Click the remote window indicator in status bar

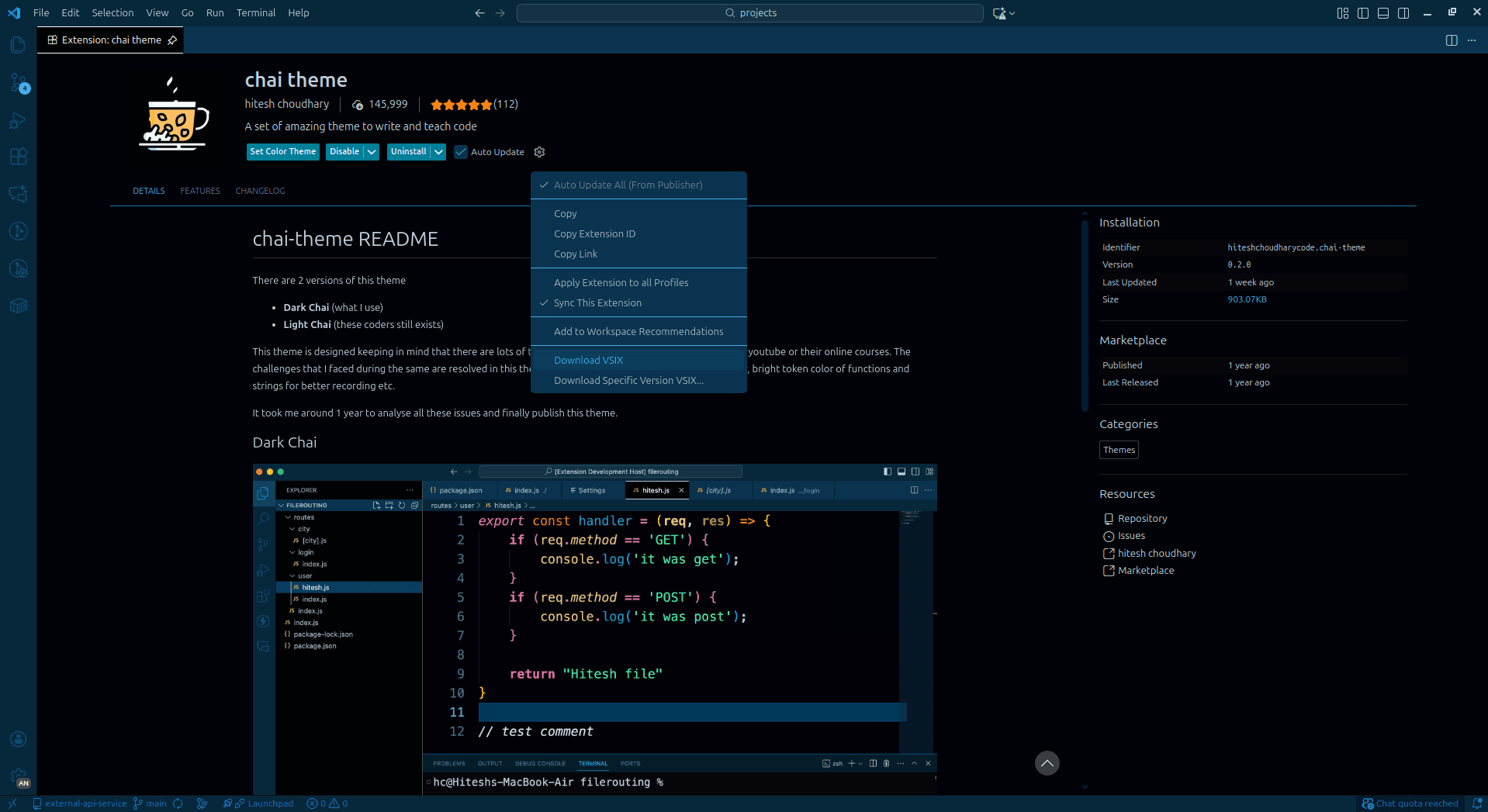(x=12, y=803)
